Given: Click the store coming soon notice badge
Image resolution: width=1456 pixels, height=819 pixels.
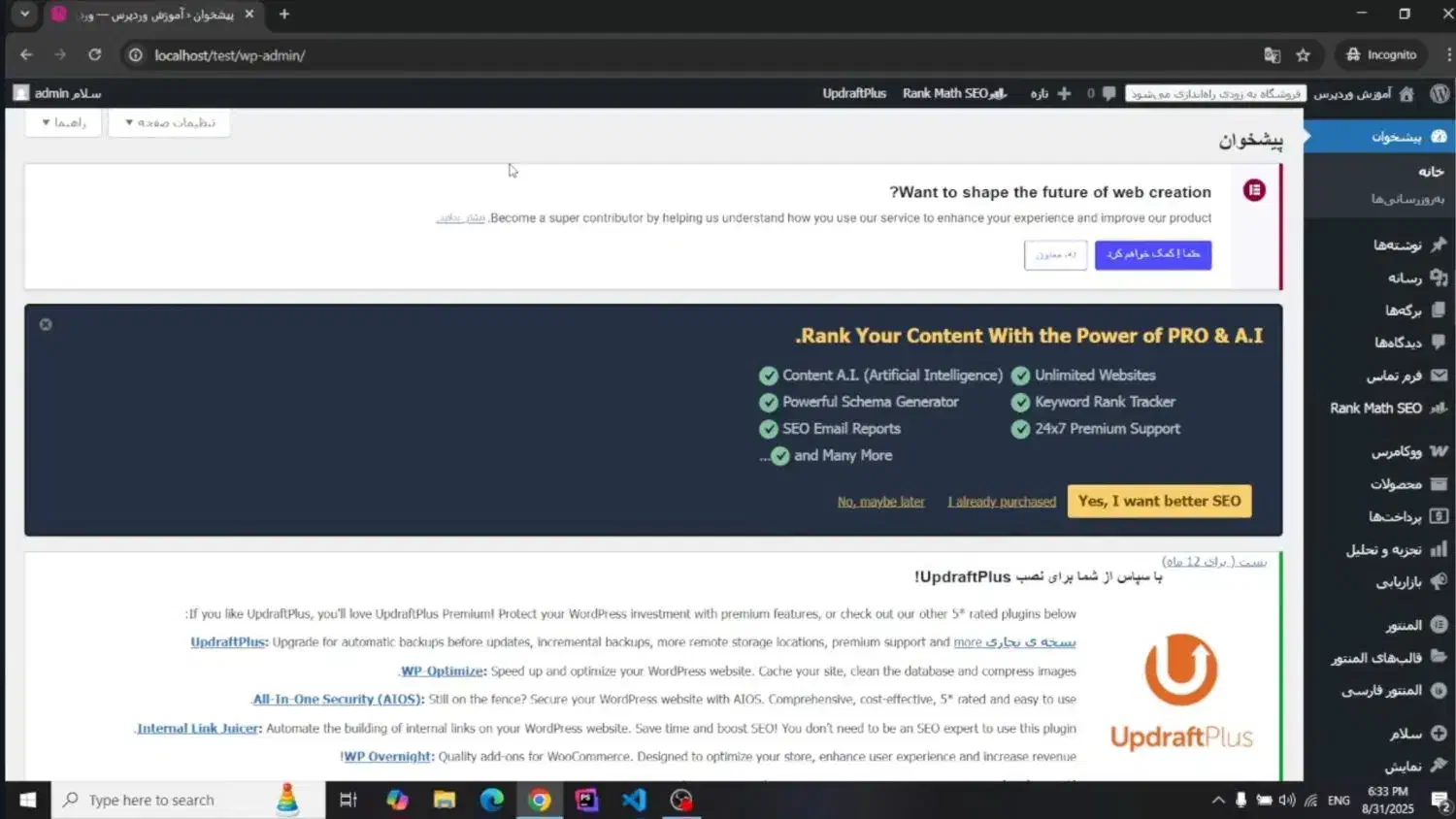Looking at the screenshot, I should click(x=1215, y=93).
